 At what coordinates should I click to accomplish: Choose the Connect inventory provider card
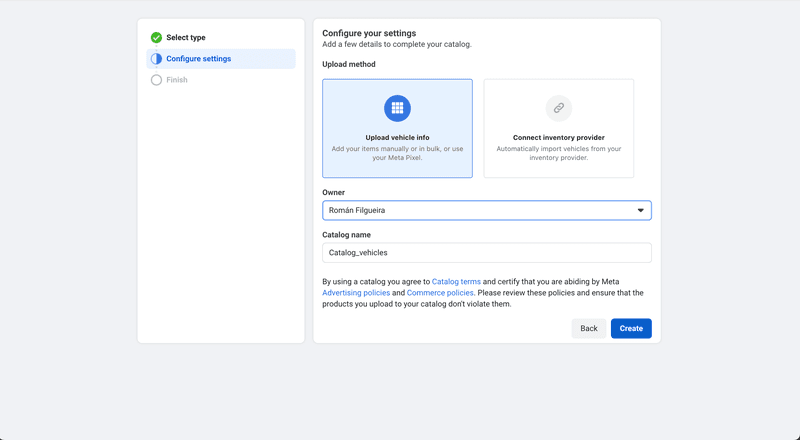coord(559,128)
